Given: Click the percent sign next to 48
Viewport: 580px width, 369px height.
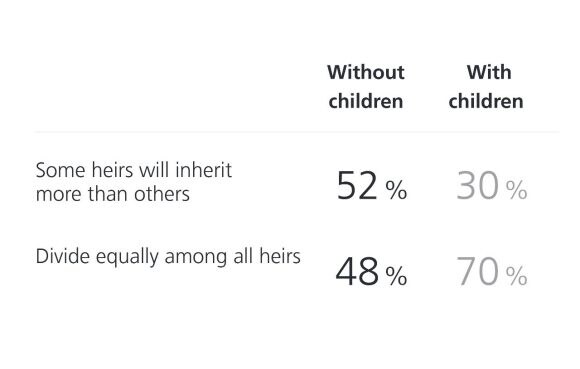Looking at the screenshot, I should 396,276.
